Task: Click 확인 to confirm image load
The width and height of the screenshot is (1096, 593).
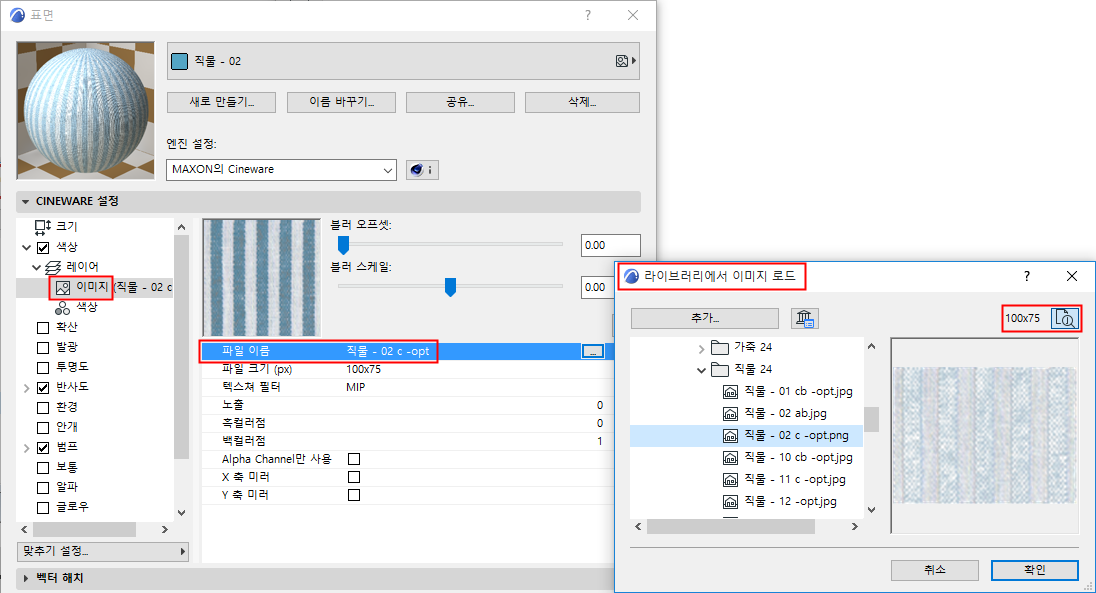Action: (1034, 570)
